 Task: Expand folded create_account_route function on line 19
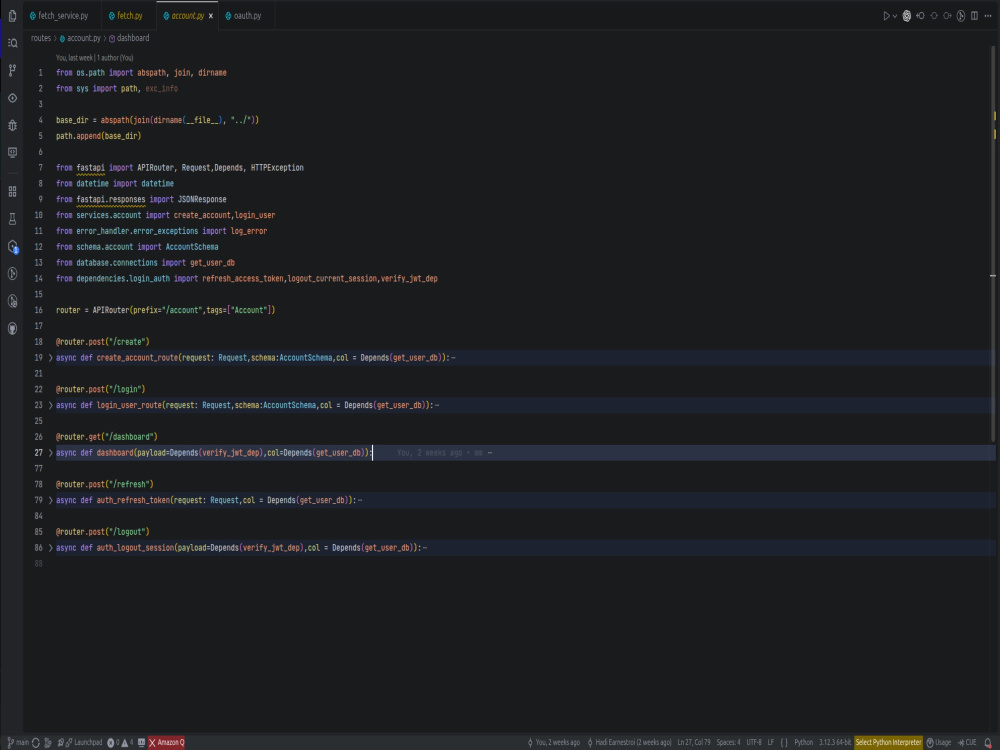click(x=51, y=358)
